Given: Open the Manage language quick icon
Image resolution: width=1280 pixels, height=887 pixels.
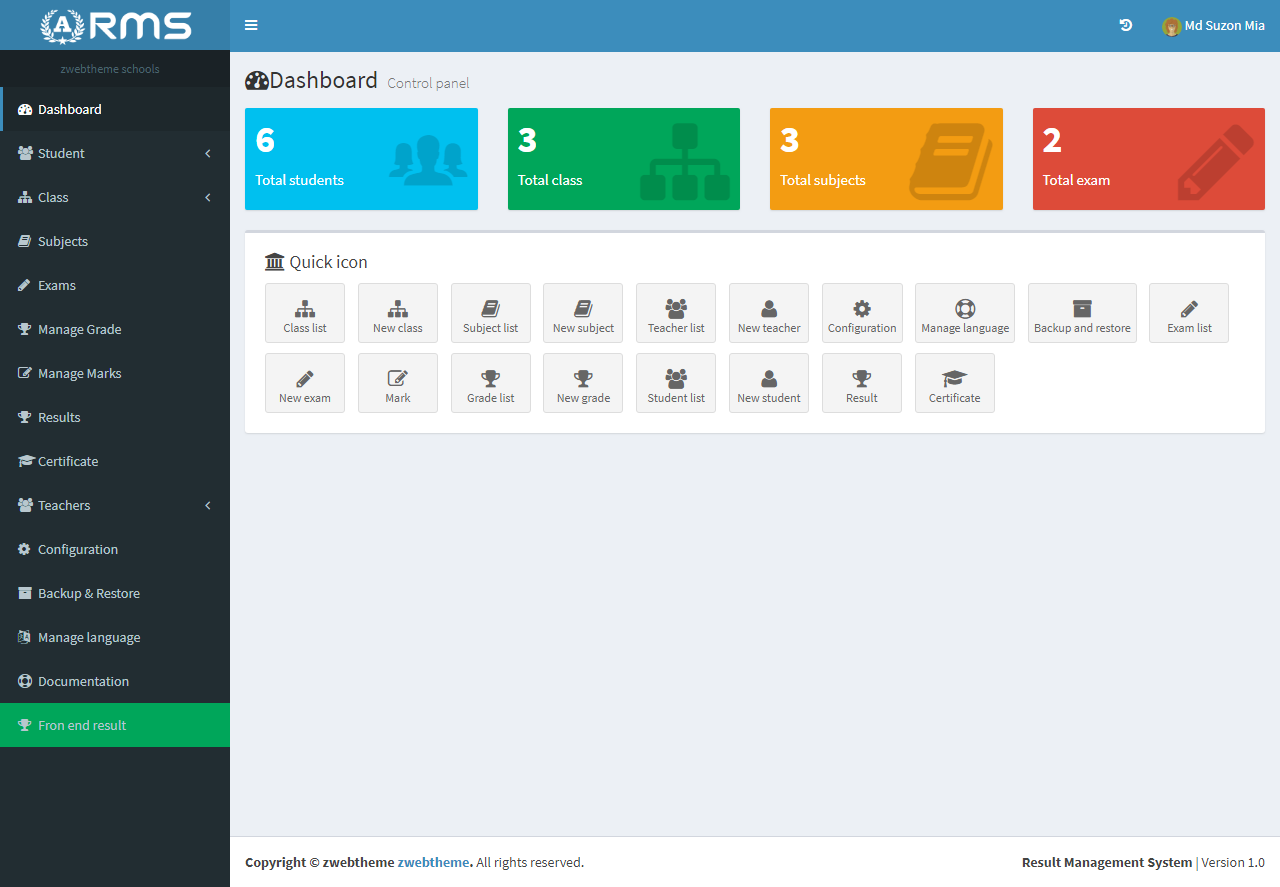Looking at the screenshot, I should [x=964, y=312].
